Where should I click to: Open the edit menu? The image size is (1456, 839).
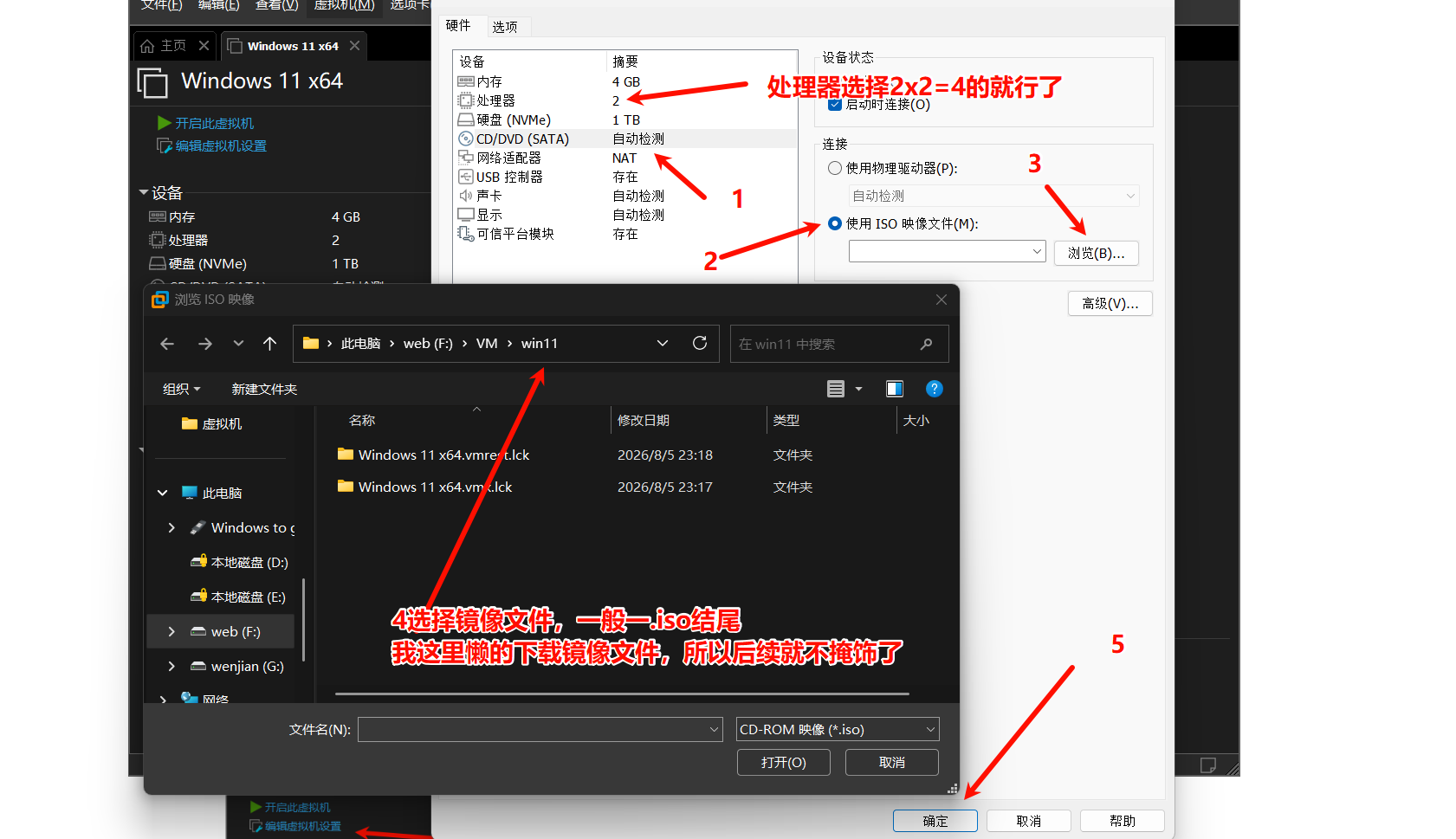tap(218, 5)
